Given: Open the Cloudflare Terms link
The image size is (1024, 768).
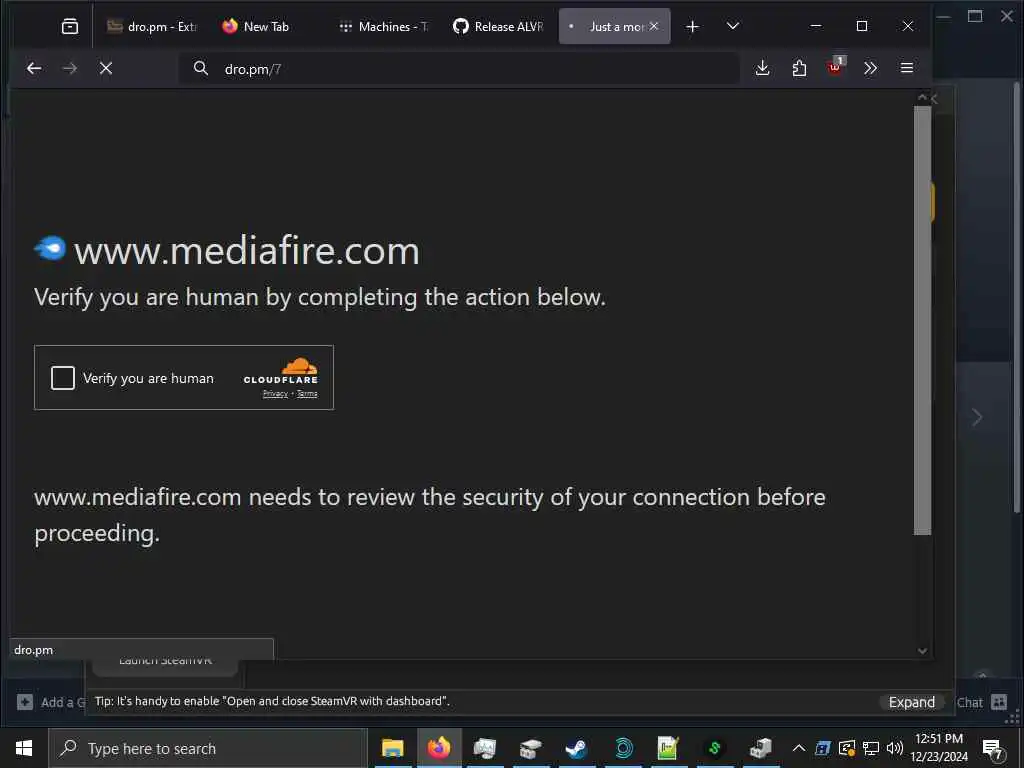Looking at the screenshot, I should click(x=307, y=394).
